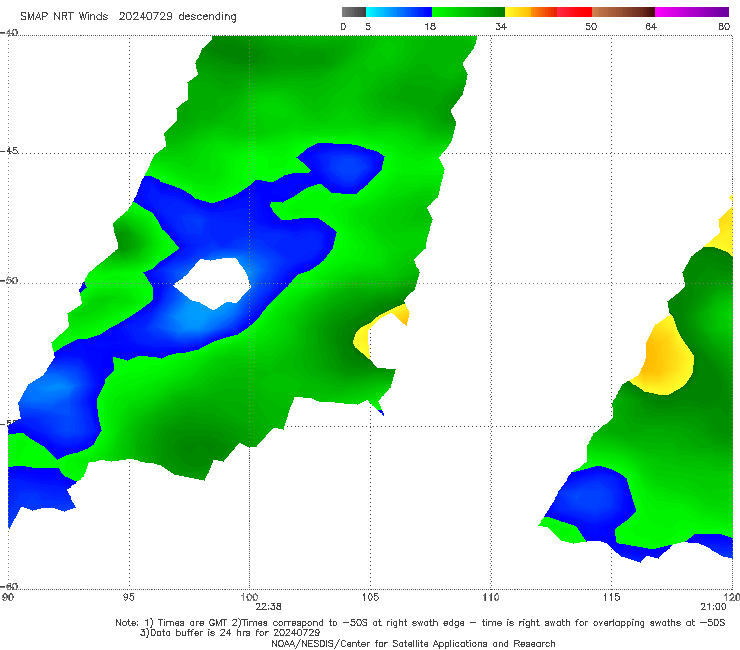Select the yellow-orange segment of the color bar
740x650 pixels.
pos(530,12)
